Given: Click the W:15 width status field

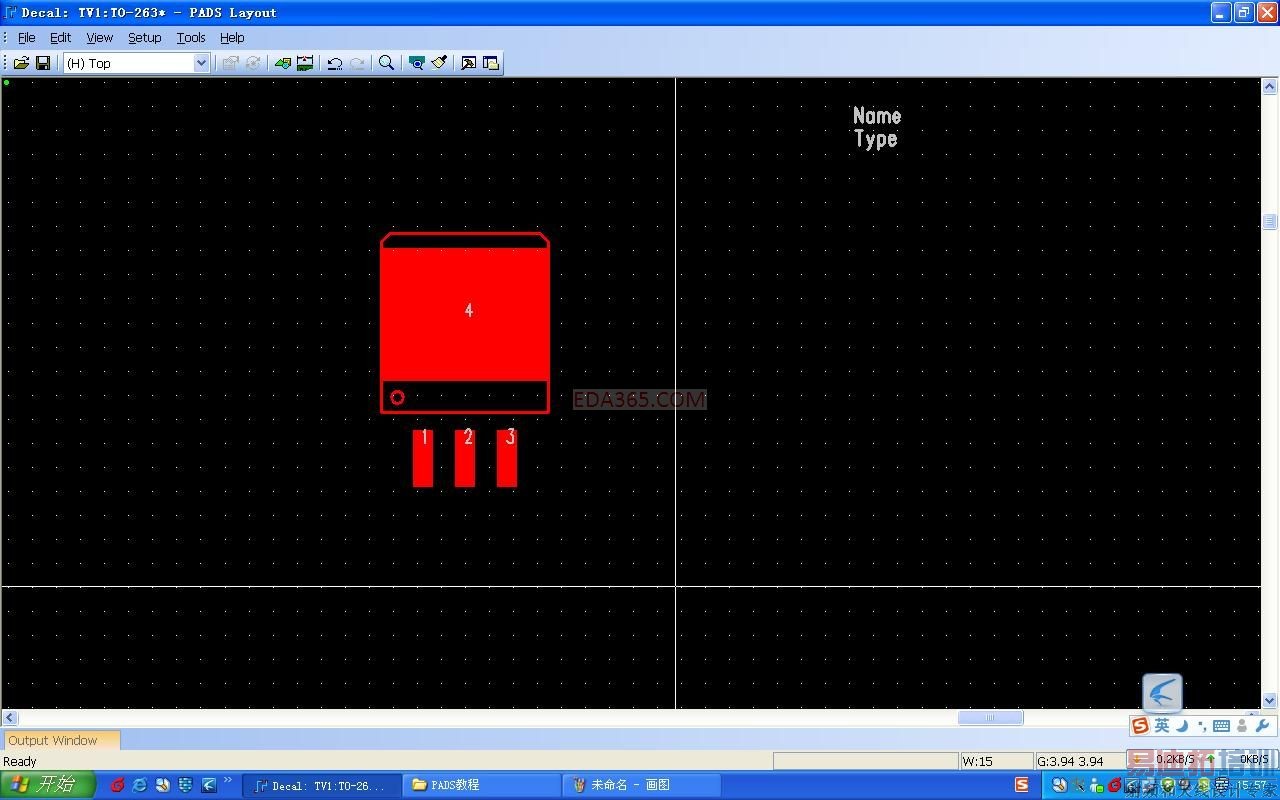Looking at the screenshot, I should [x=996, y=762].
